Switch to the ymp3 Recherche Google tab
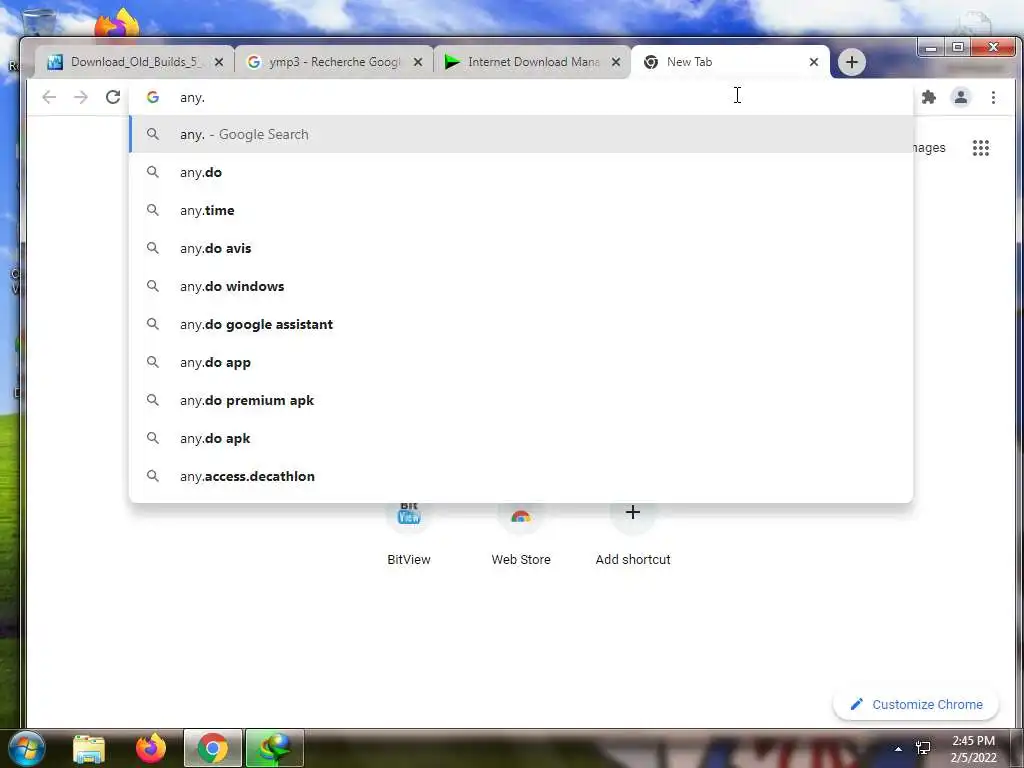This screenshot has height=768, width=1024. click(334, 62)
